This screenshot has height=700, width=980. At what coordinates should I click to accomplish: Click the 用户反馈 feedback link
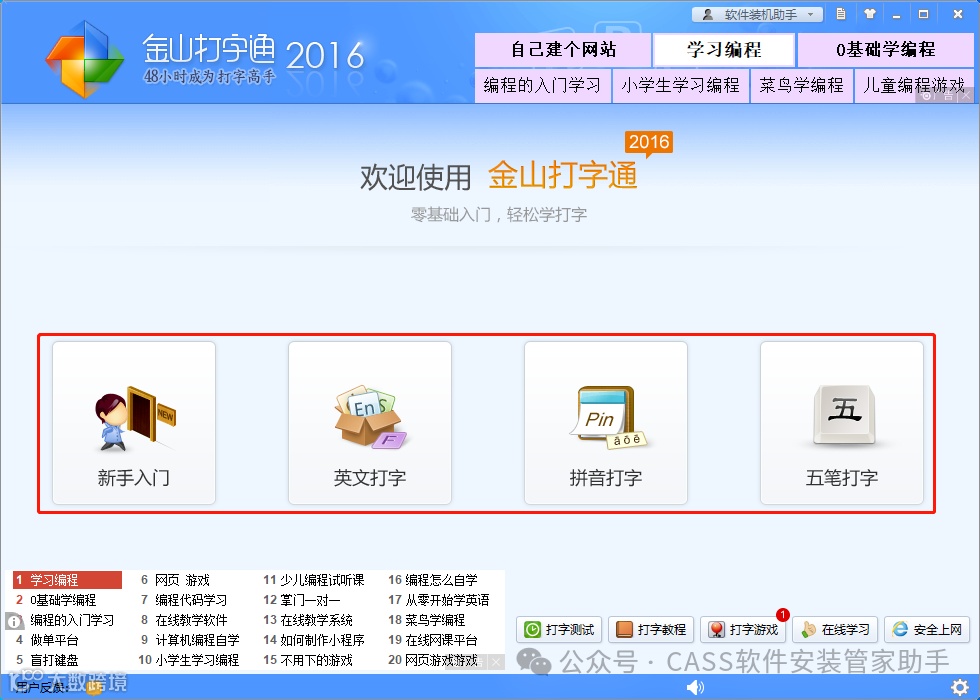point(41,688)
